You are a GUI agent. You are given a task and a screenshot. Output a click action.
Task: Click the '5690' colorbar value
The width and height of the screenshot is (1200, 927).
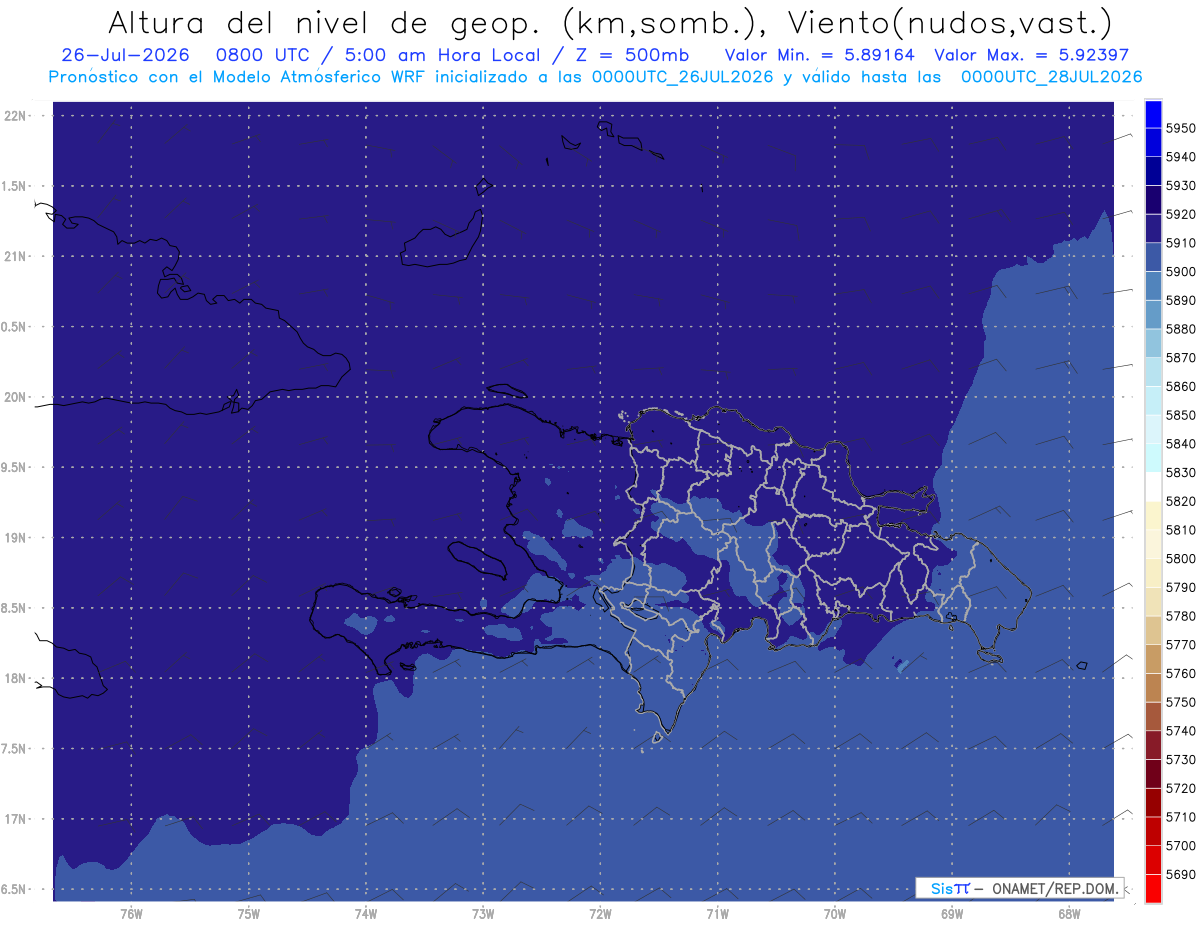(1181, 874)
